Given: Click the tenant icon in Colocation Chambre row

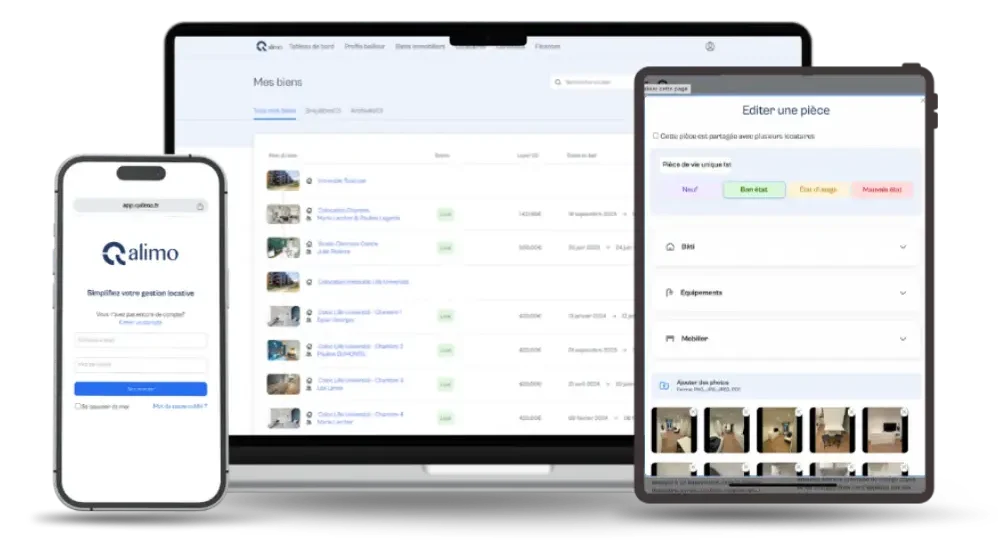Looking at the screenshot, I should (309, 218).
